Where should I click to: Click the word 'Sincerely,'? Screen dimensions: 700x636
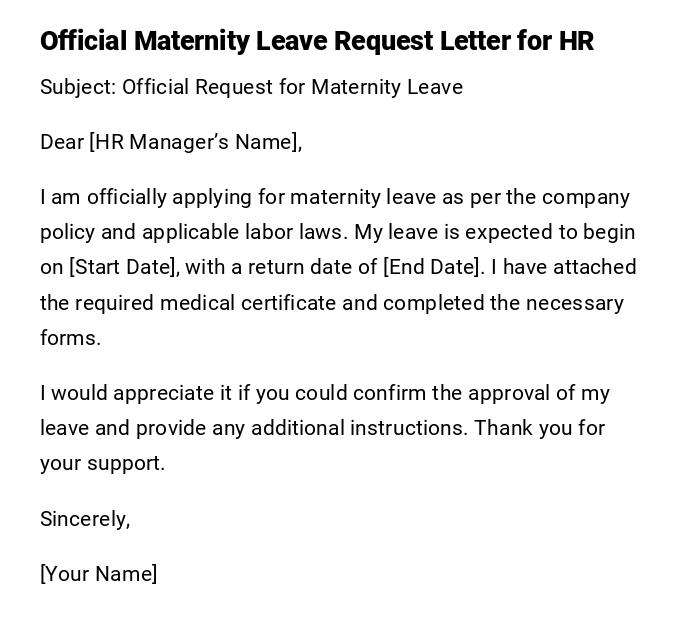pos(85,519)
